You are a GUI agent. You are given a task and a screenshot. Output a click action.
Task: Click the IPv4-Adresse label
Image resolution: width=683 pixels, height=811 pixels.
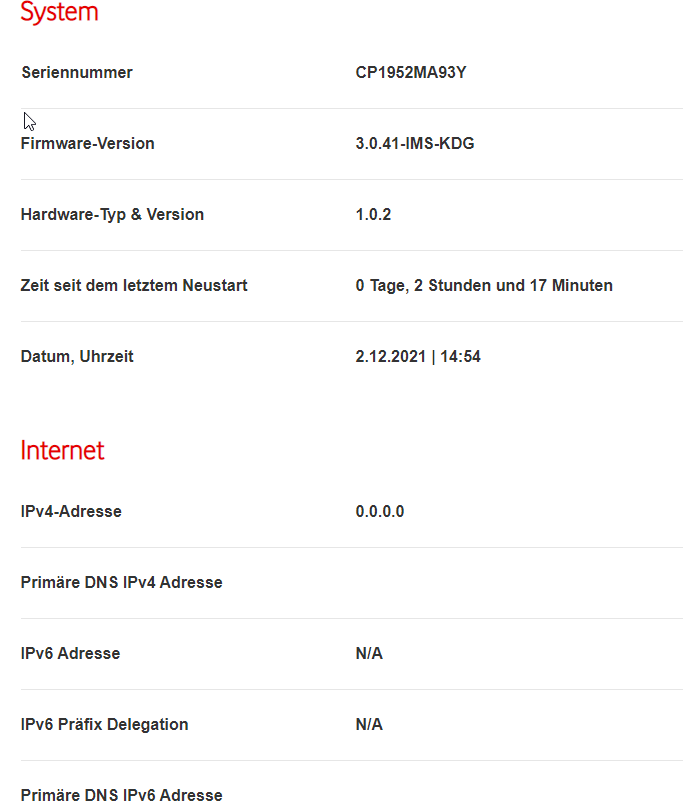(x=71, y=512)
